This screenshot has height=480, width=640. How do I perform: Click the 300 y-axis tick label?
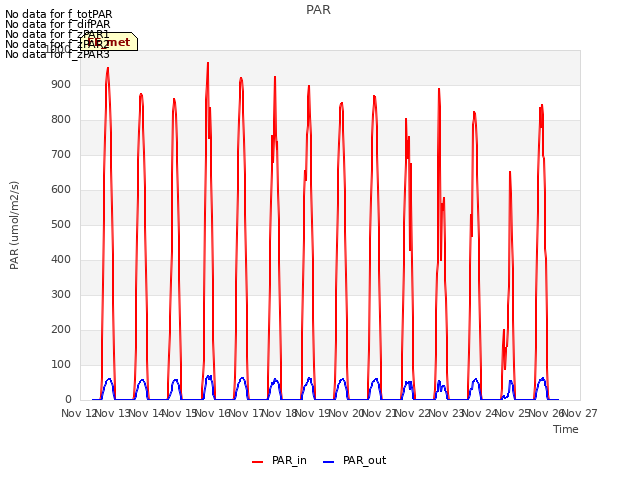coord(61,295)
